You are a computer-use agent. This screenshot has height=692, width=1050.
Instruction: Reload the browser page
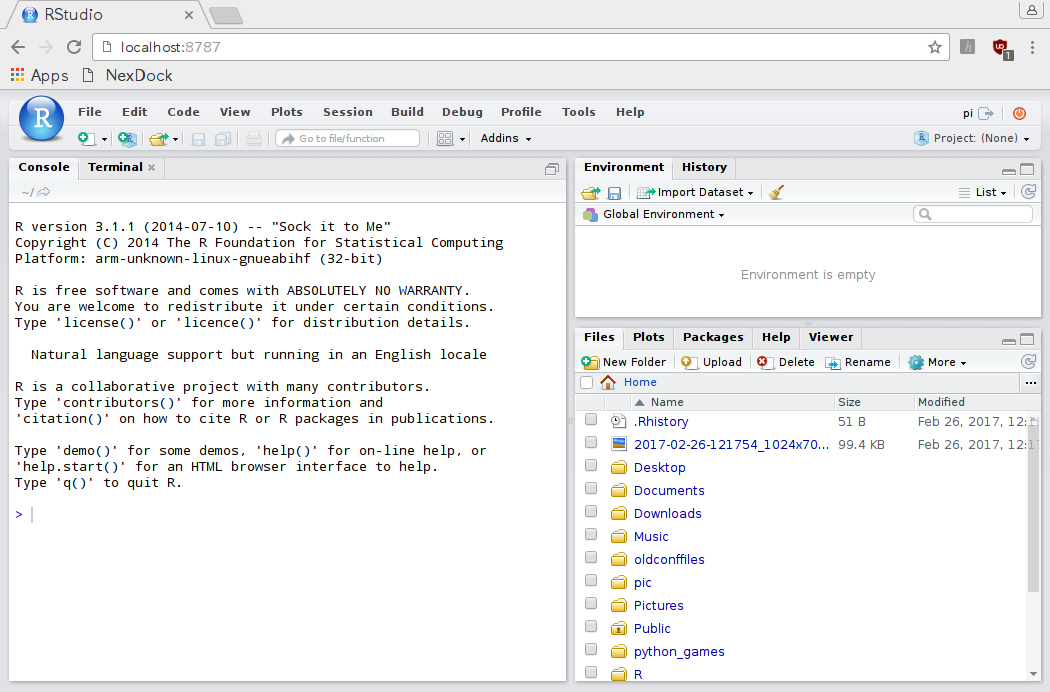tap(74, 47)
